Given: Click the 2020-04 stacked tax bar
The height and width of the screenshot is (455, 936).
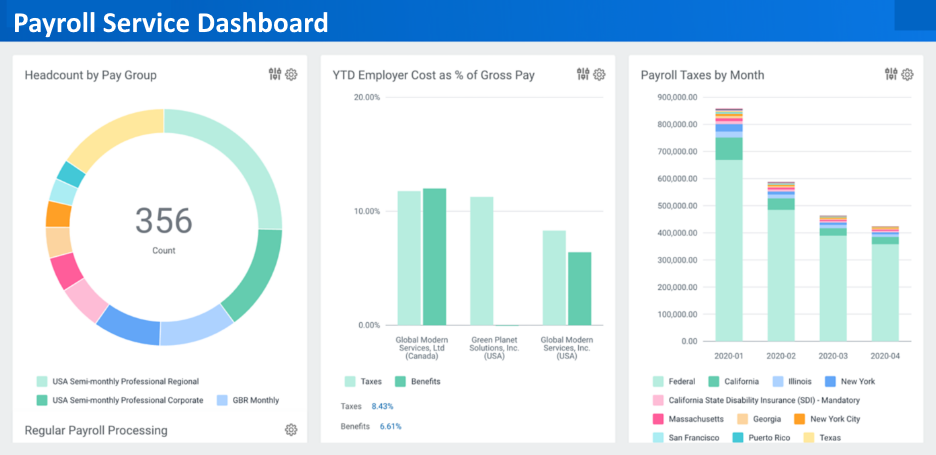Looking at the screenshot, I should tap(885, 284).
